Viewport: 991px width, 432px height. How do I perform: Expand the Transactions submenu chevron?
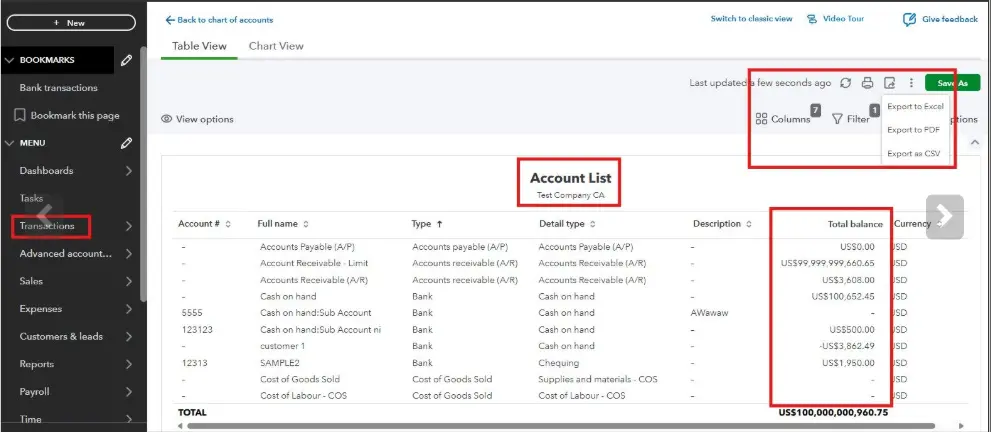[128, 226]
